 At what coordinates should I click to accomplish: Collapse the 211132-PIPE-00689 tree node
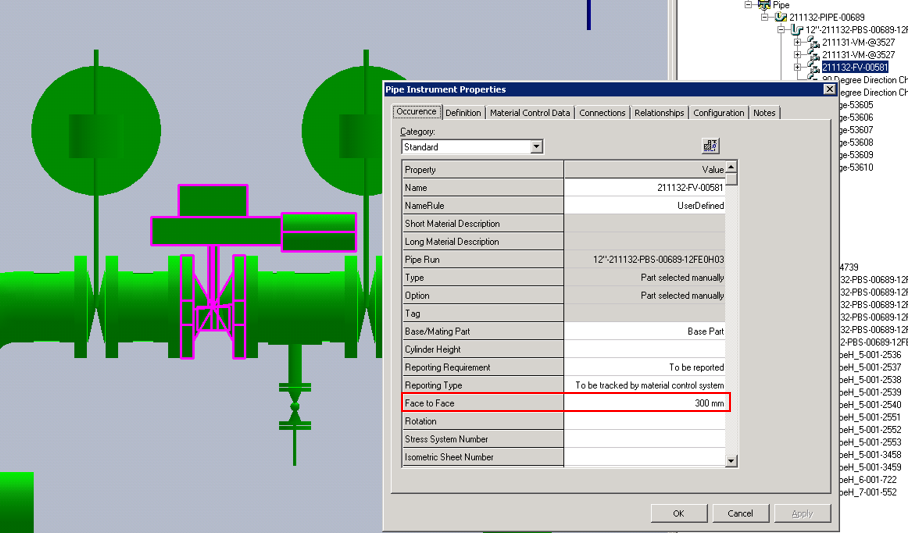[766, 17]
